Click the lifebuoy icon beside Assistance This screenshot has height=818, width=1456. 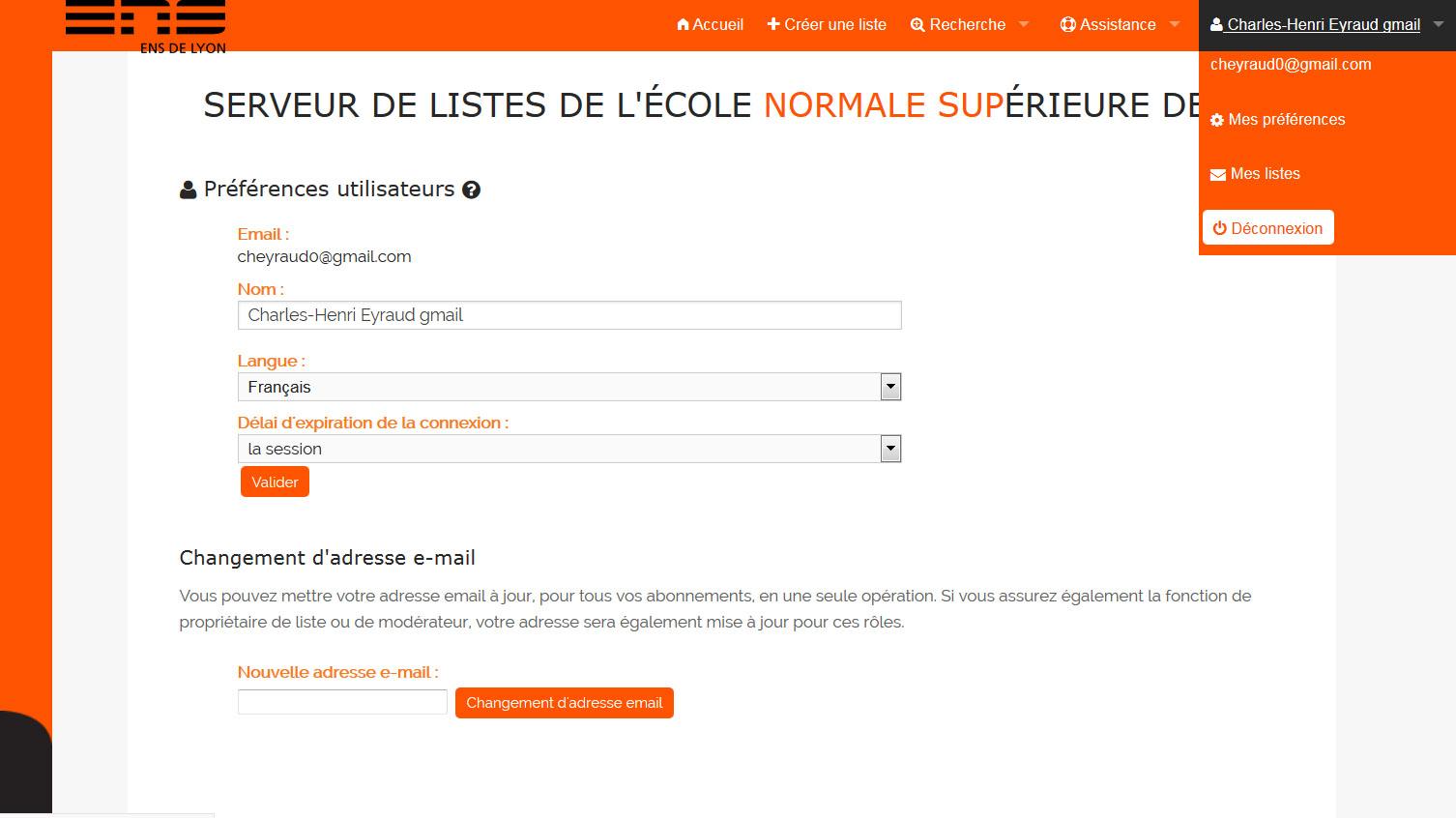(1067, 24)
